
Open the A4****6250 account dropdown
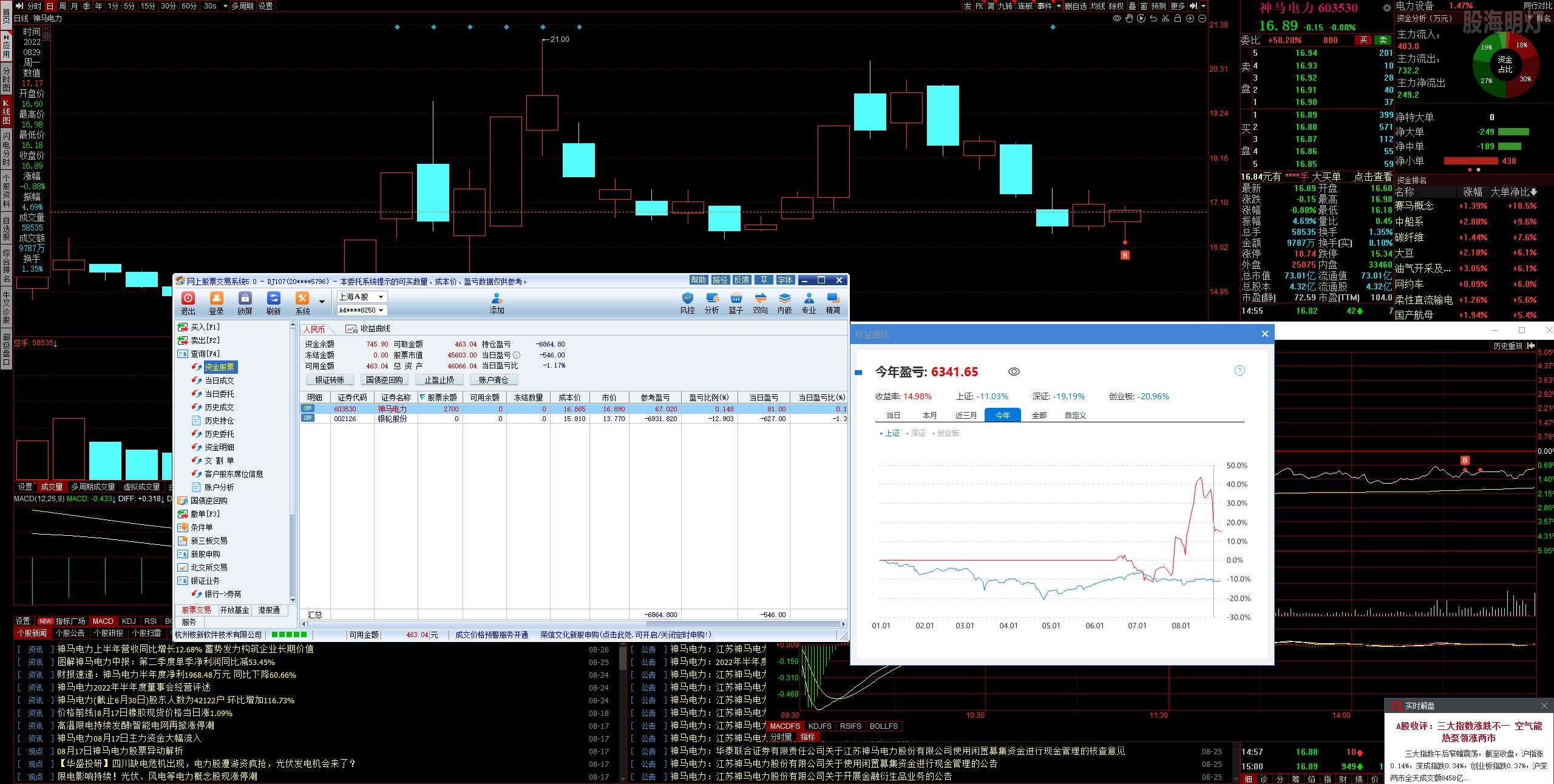pyautogui.click(x=362, y=310)
